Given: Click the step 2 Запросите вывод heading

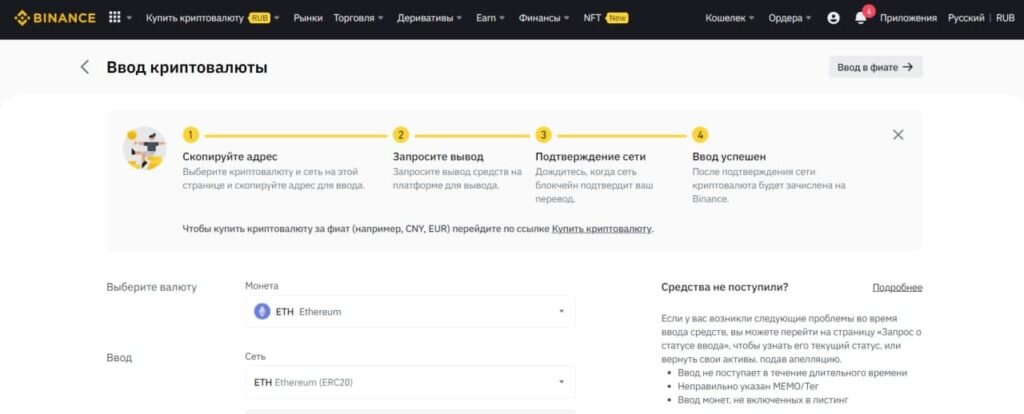Looking at the screenshot, I should coord(438,157).
